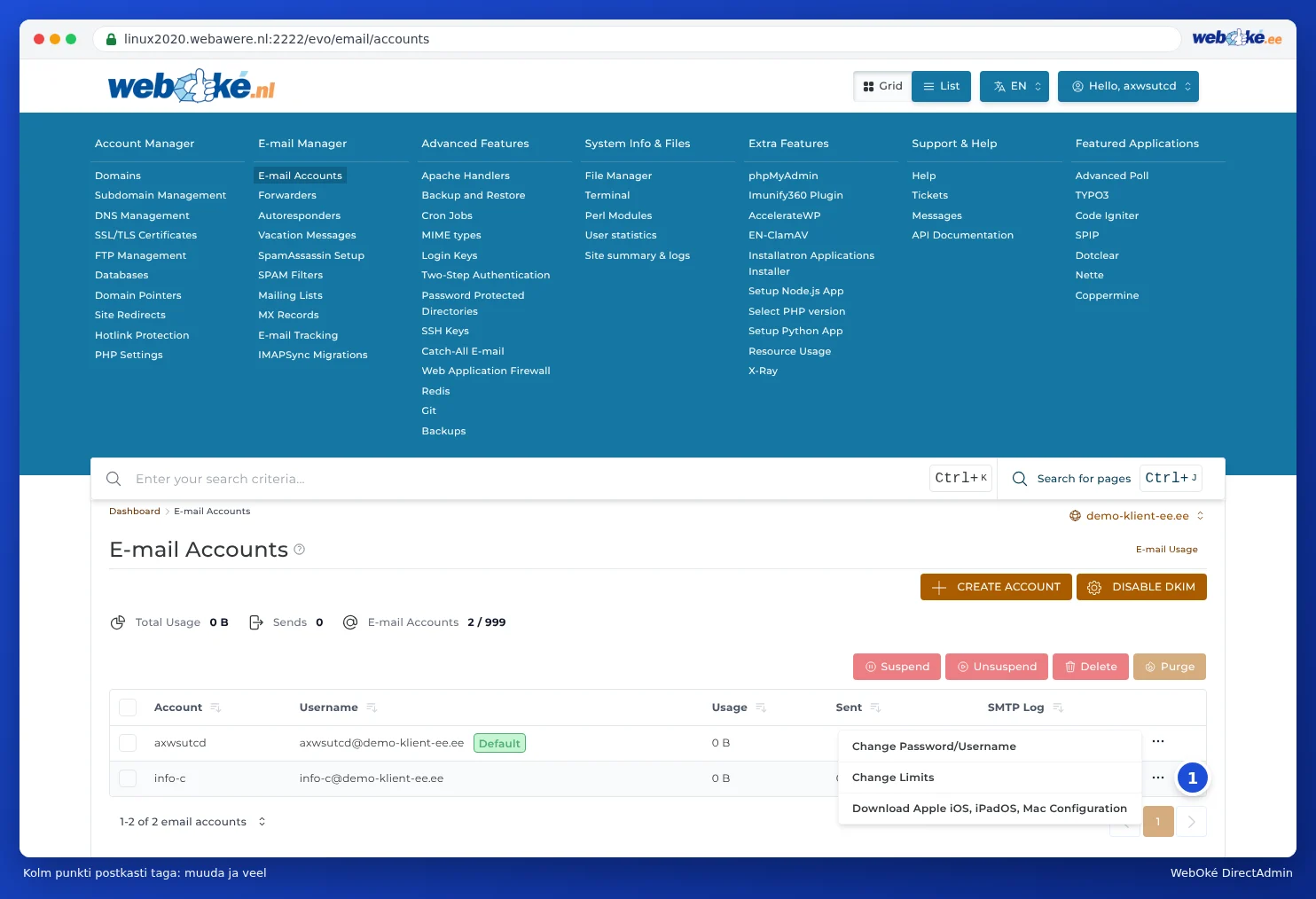Go to next page arrow in pagination

tap(1191, 822)
